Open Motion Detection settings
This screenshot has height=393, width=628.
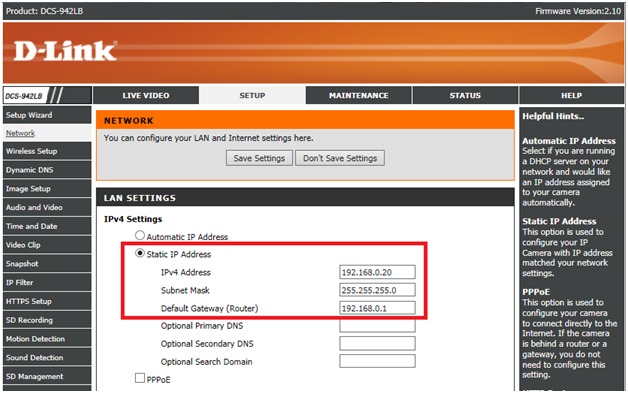tap(47, 339)
